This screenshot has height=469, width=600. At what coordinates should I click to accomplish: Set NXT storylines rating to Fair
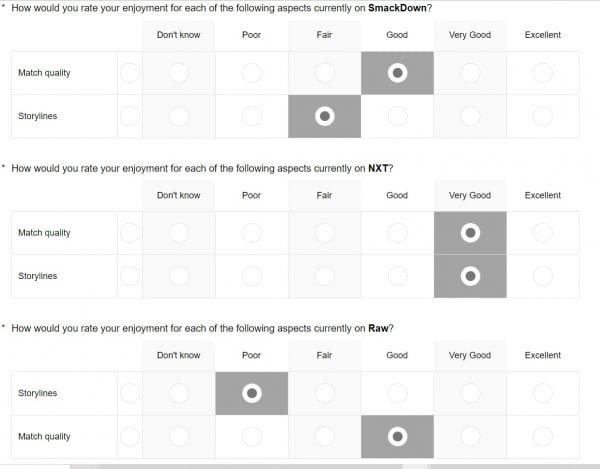tap(324, 276)
